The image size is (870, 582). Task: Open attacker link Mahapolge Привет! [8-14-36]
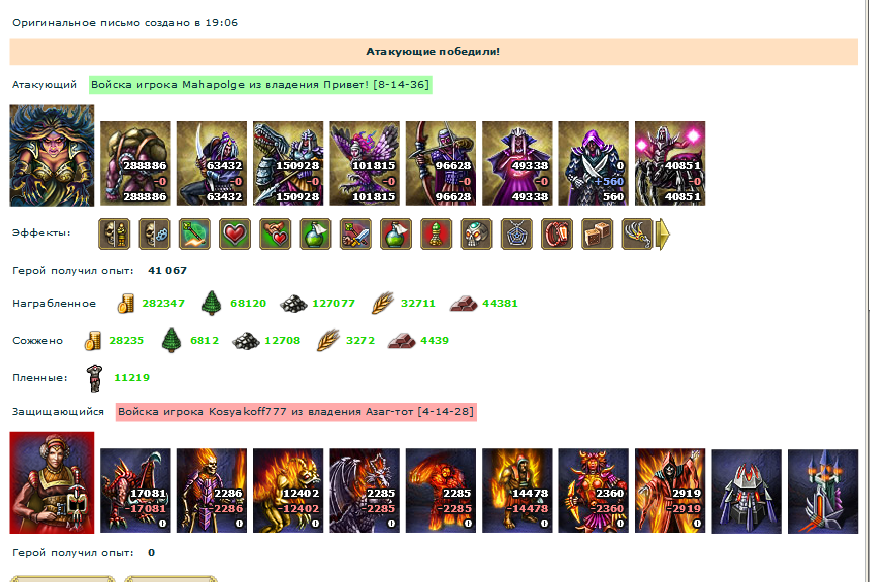pos(260,85)
